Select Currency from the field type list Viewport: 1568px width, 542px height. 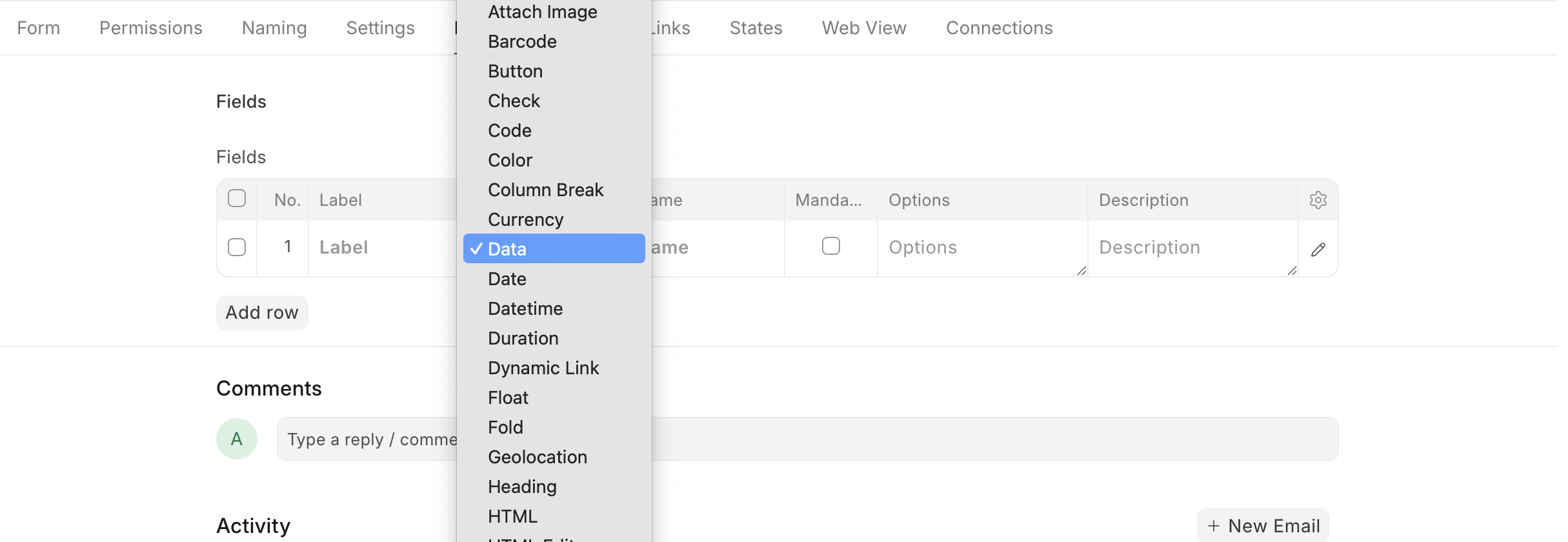525,219
